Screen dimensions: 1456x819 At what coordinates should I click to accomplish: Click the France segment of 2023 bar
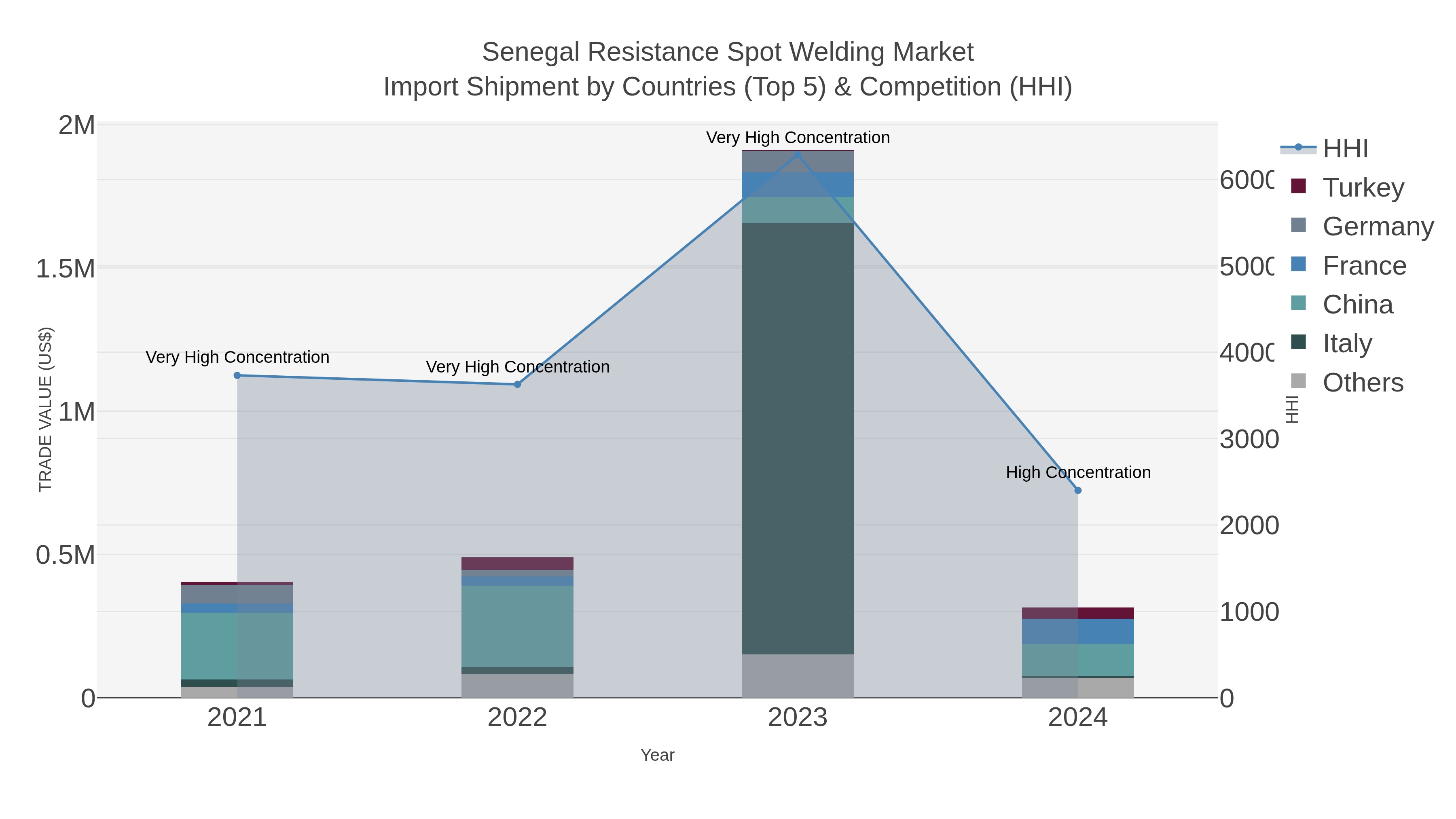tap(798, 184)
